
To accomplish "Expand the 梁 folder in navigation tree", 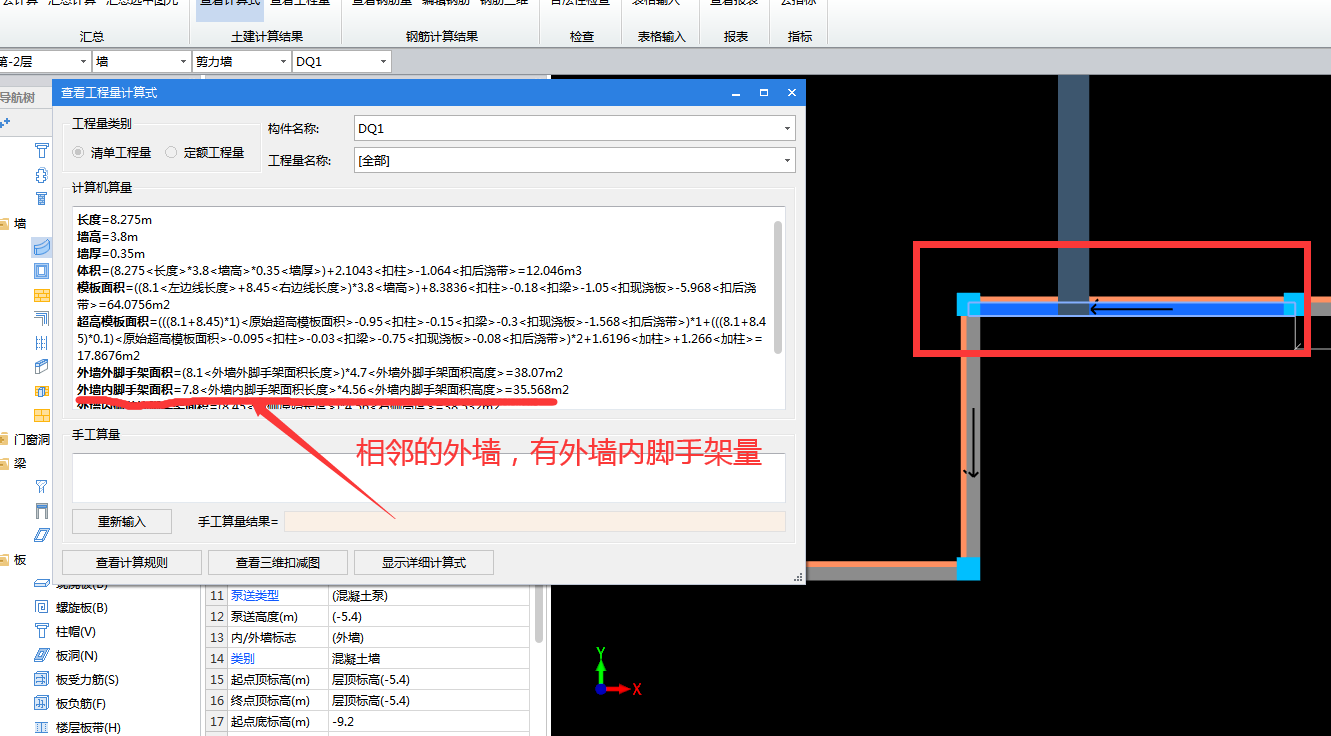I will pyautogui.click(x=4, y=464).
